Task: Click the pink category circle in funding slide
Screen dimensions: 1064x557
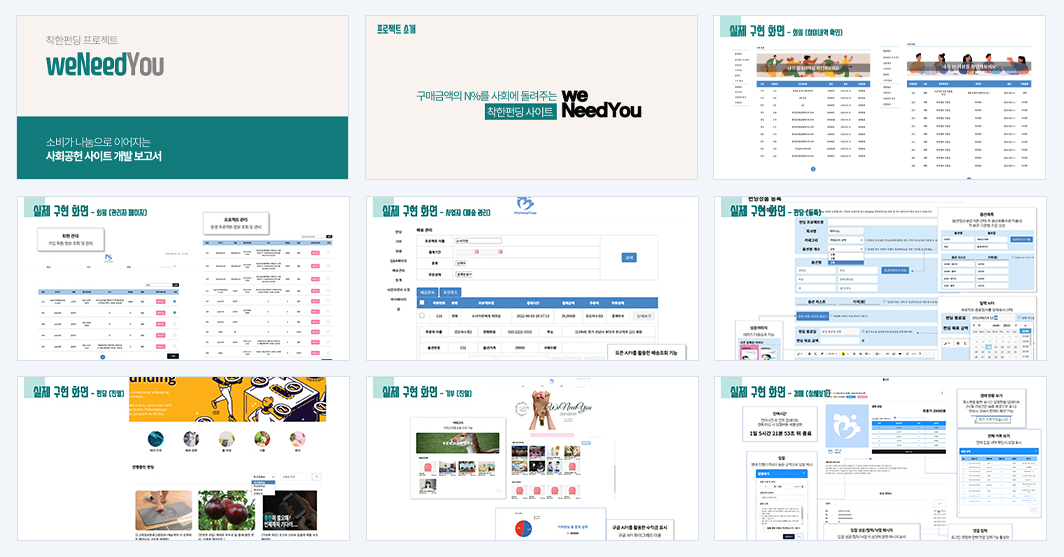Action: pos(297,439)
